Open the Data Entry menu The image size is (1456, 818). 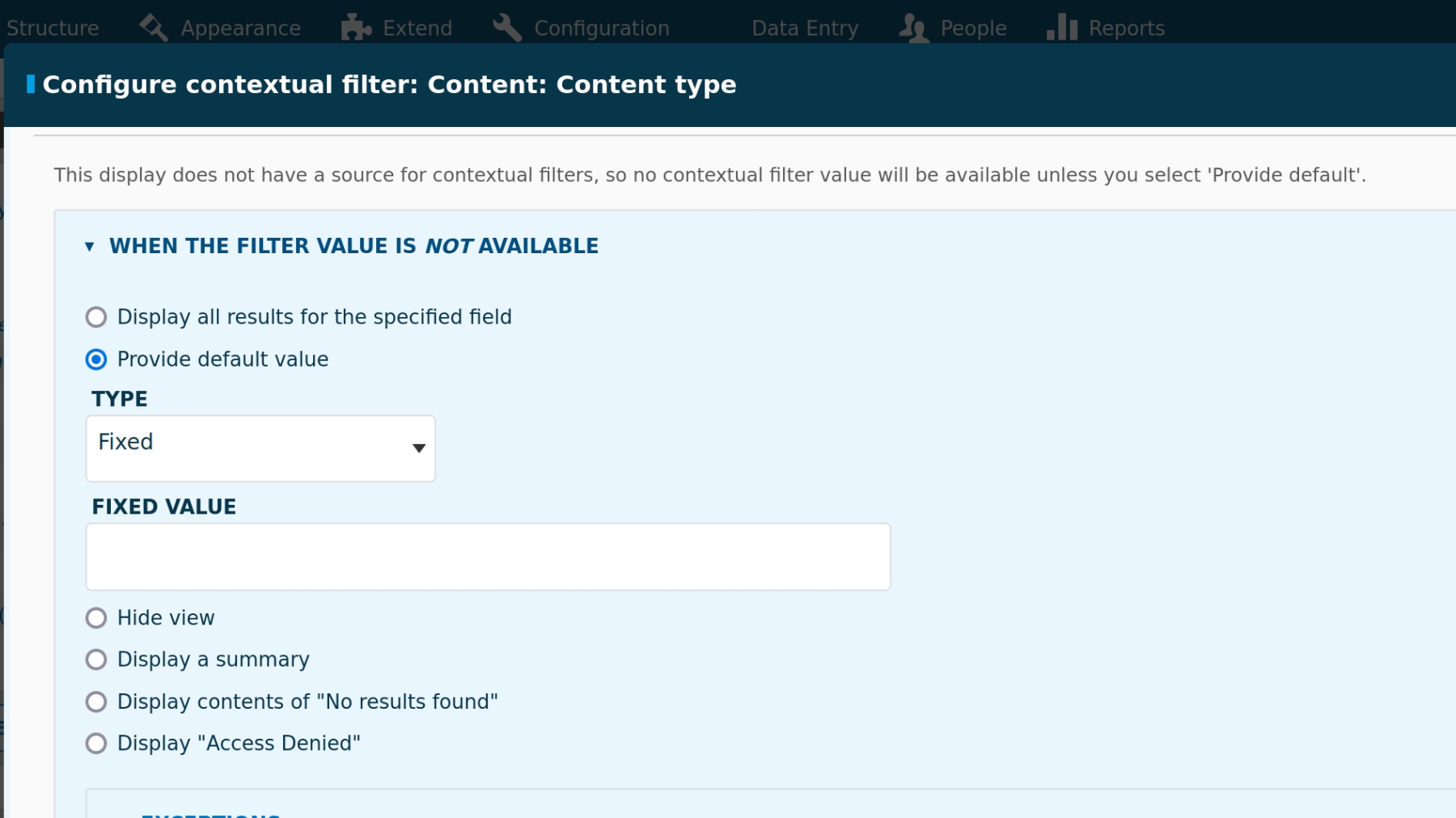(804, 28)
